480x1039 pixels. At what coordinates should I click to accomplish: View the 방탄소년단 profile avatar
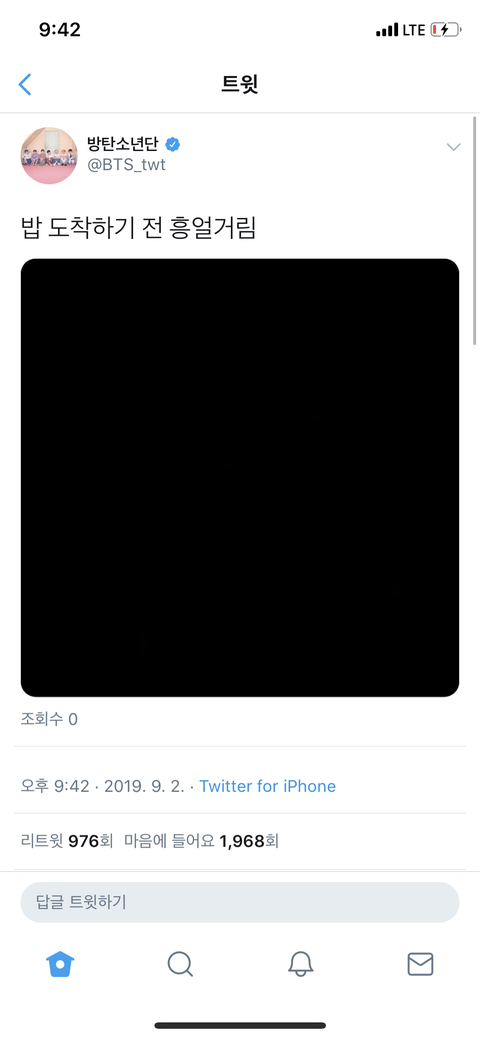(50, 156)
